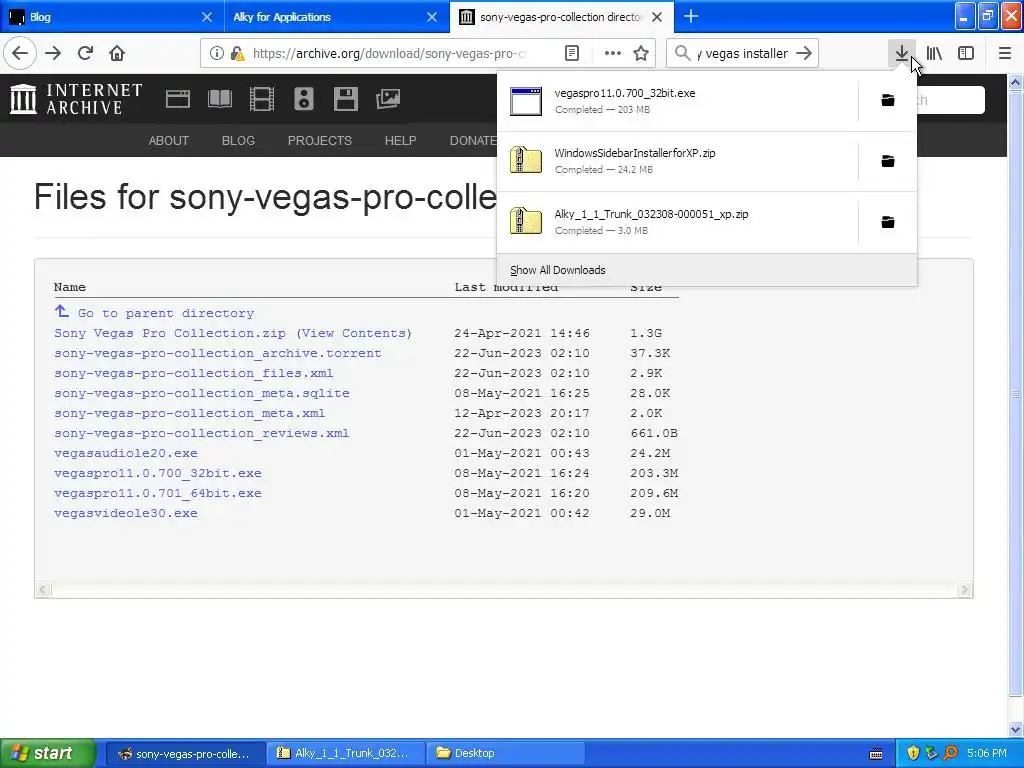Go forward with the browser forward arrow
Image resolution: width=1024 pixels, height=768 pixels.
pyautogui.click(x=53, y=54)
